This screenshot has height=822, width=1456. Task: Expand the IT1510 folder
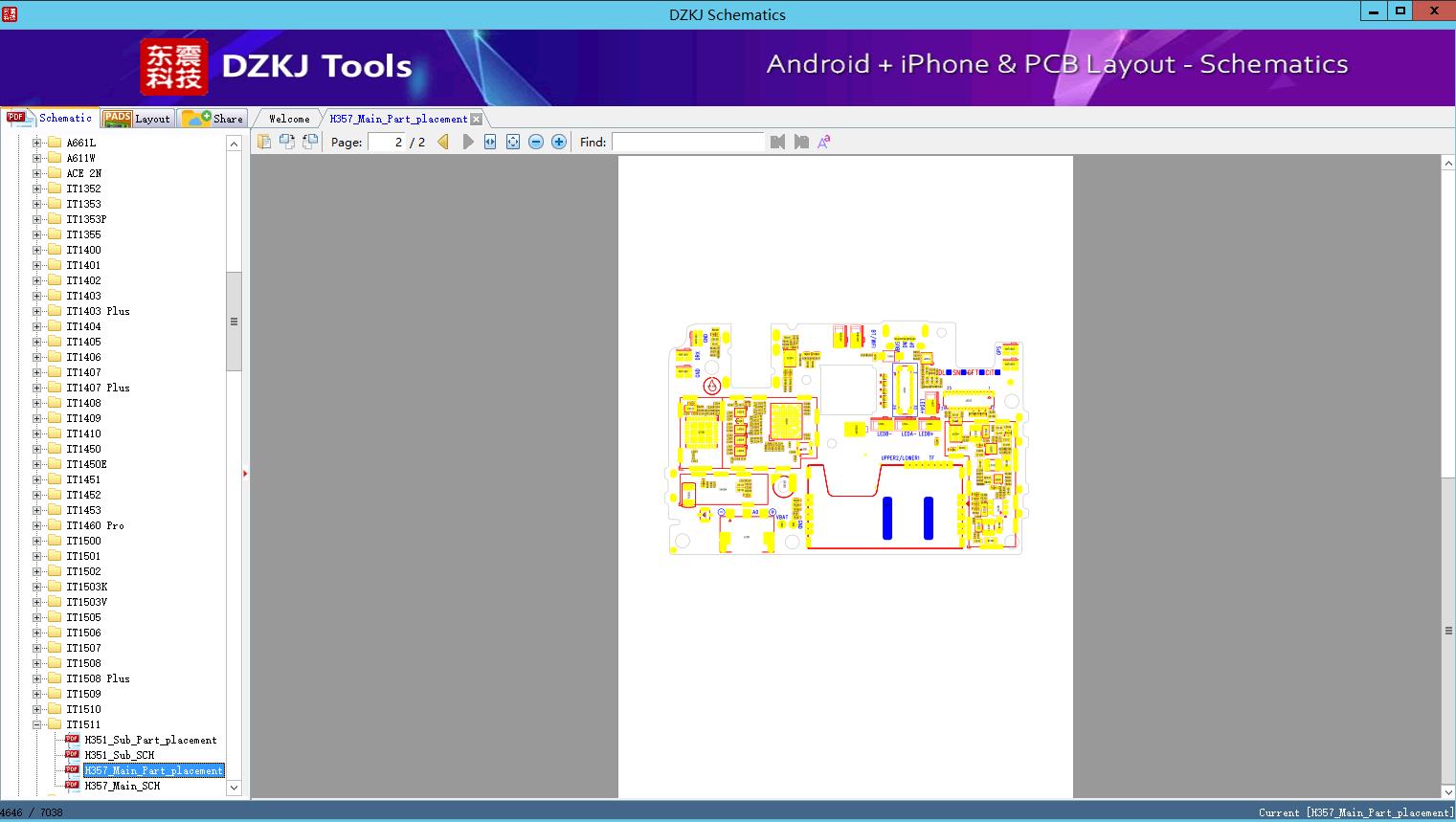[36, 709]
